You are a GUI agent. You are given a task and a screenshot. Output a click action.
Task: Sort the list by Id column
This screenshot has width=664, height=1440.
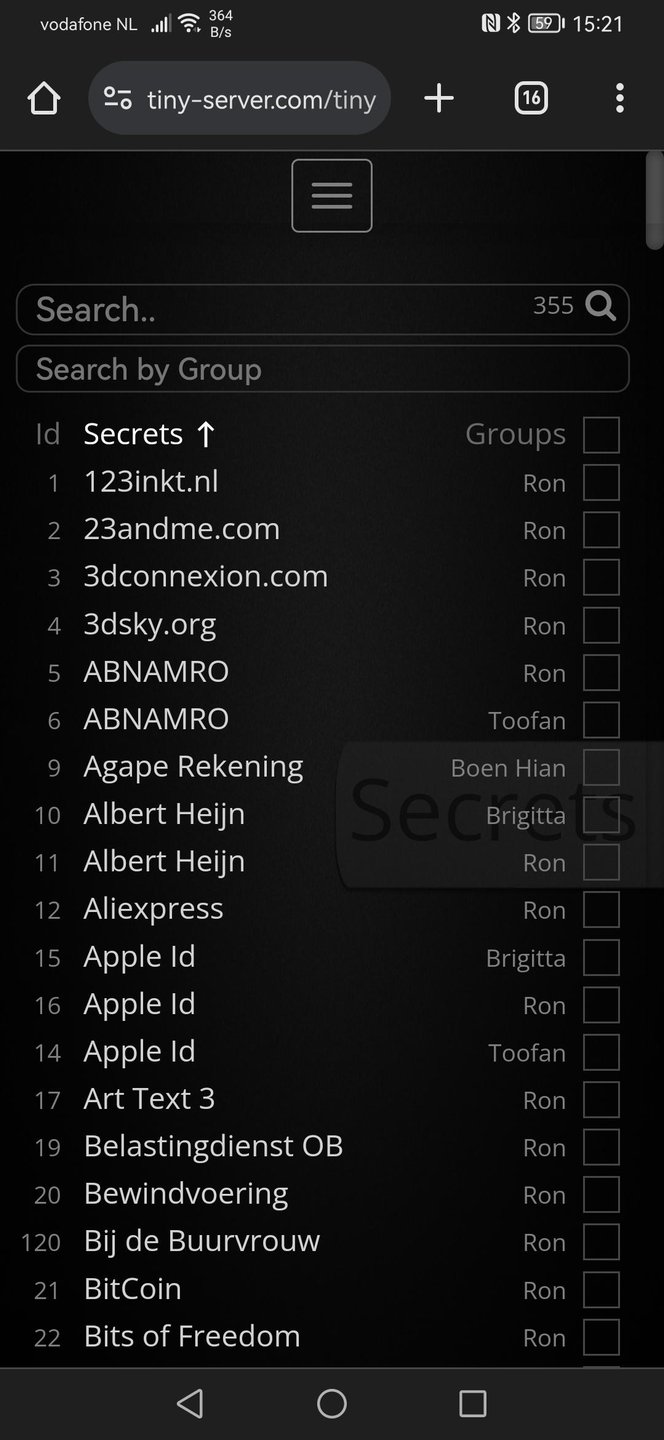click(x=48, y=434)
